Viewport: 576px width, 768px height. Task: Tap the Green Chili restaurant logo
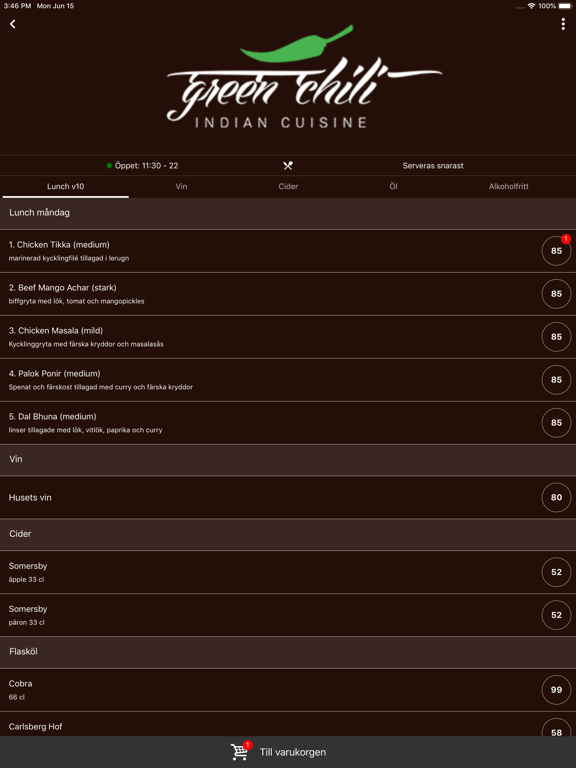(304, 76)
